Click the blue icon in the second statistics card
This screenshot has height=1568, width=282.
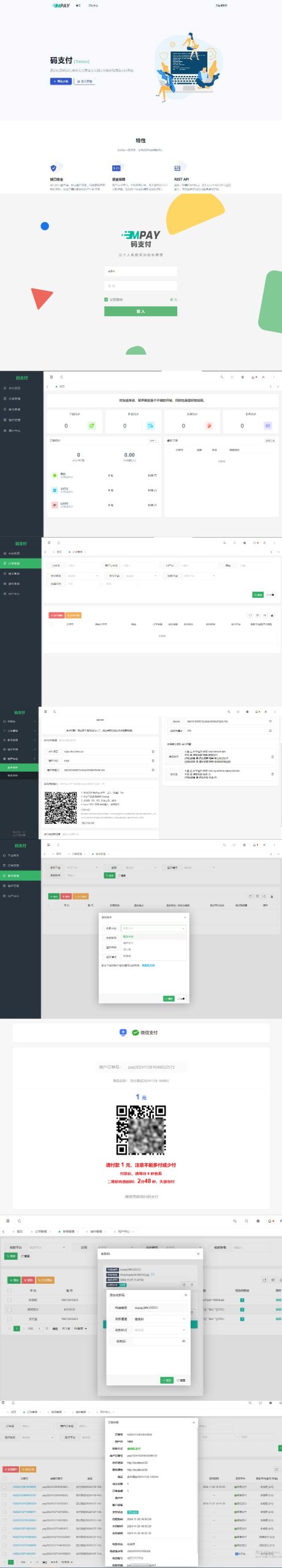tap(151, 426)
